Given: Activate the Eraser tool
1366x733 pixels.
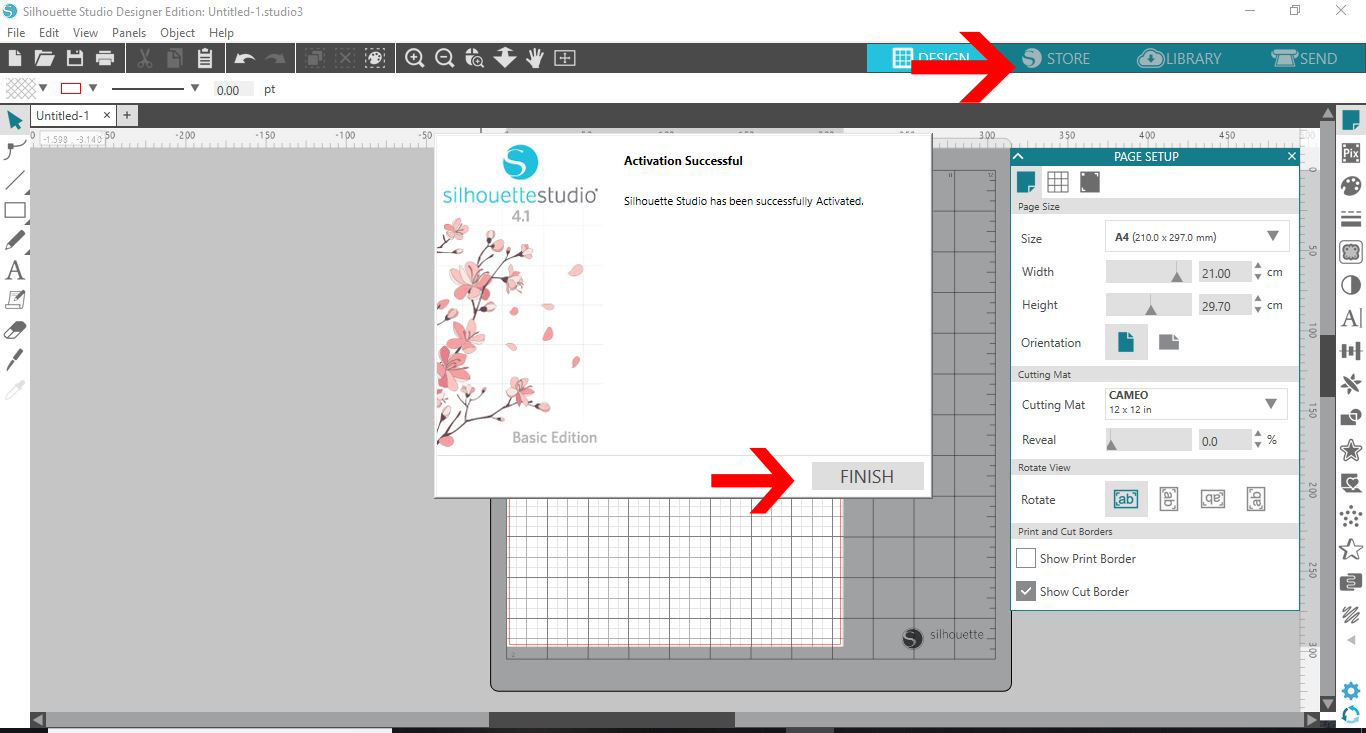Looking at the screenshot, I should point(15,328).
